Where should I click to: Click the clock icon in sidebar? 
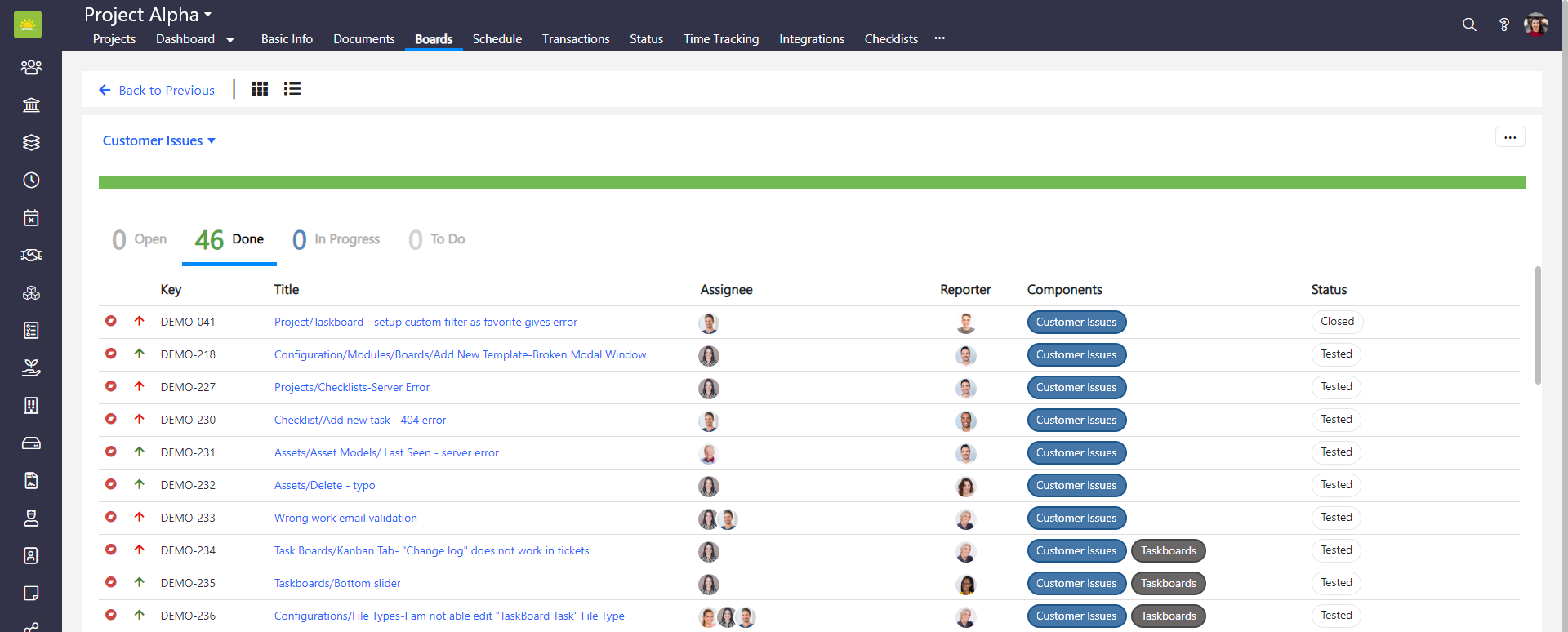31,180
